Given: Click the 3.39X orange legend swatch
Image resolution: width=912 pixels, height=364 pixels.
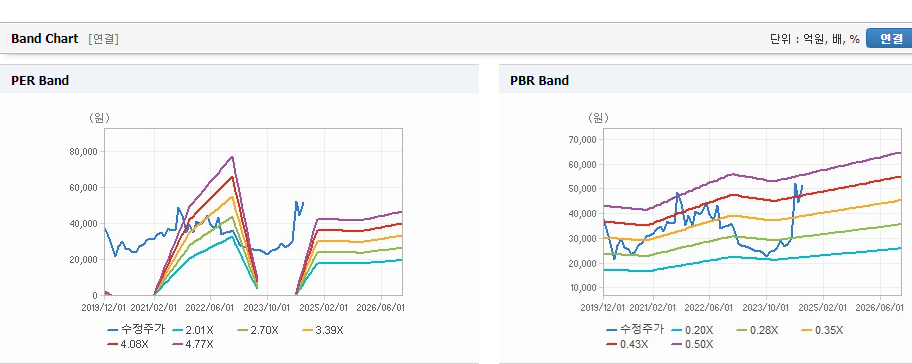Looking at the screenshot, I should pyautogui.click(x=308, y=330).
